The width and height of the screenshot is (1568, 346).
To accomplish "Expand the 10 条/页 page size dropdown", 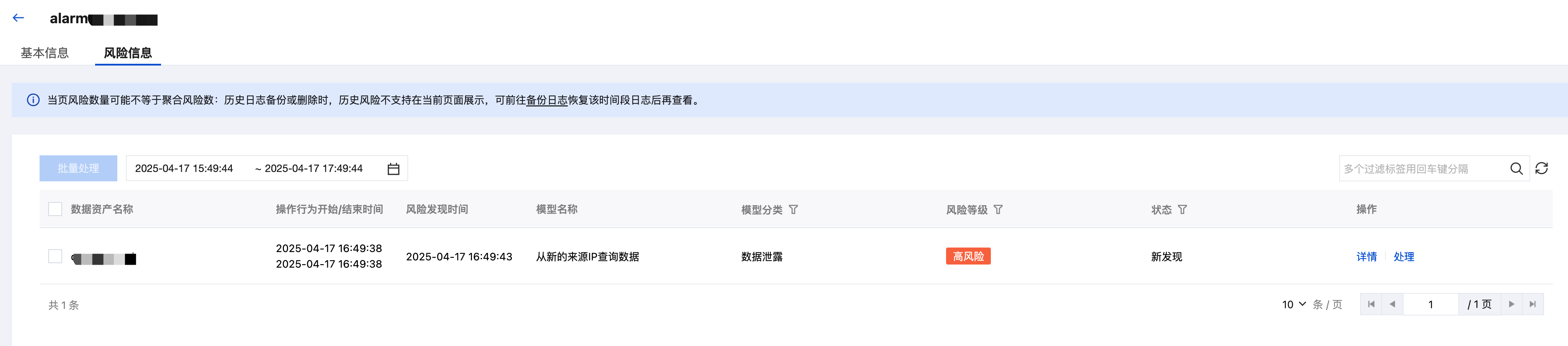I will point(1293,305).
